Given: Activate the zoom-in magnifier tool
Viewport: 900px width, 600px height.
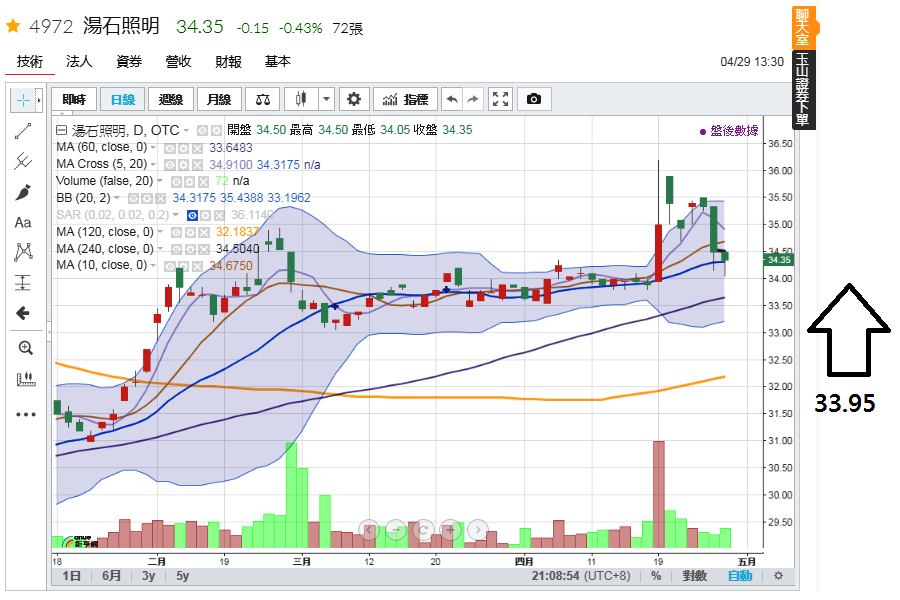Looking at the screenshot, I should 25,348.
